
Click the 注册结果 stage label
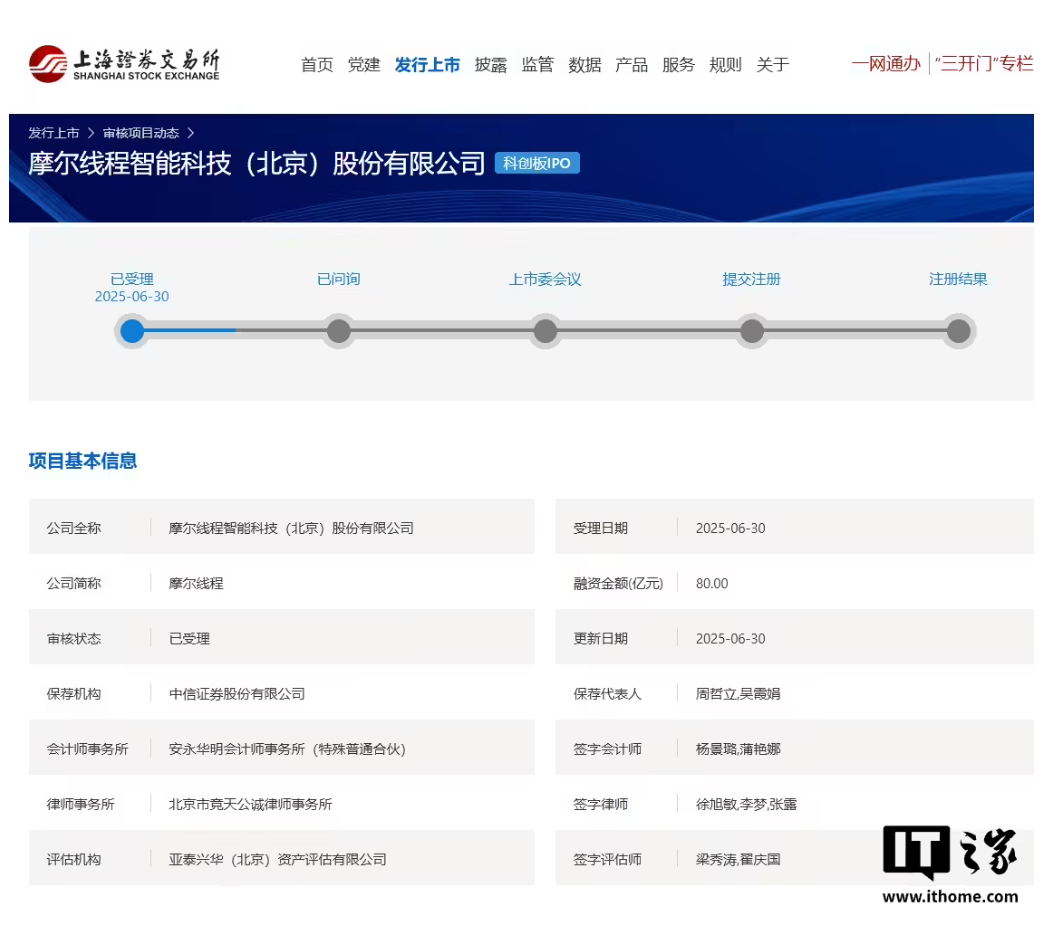958,279
